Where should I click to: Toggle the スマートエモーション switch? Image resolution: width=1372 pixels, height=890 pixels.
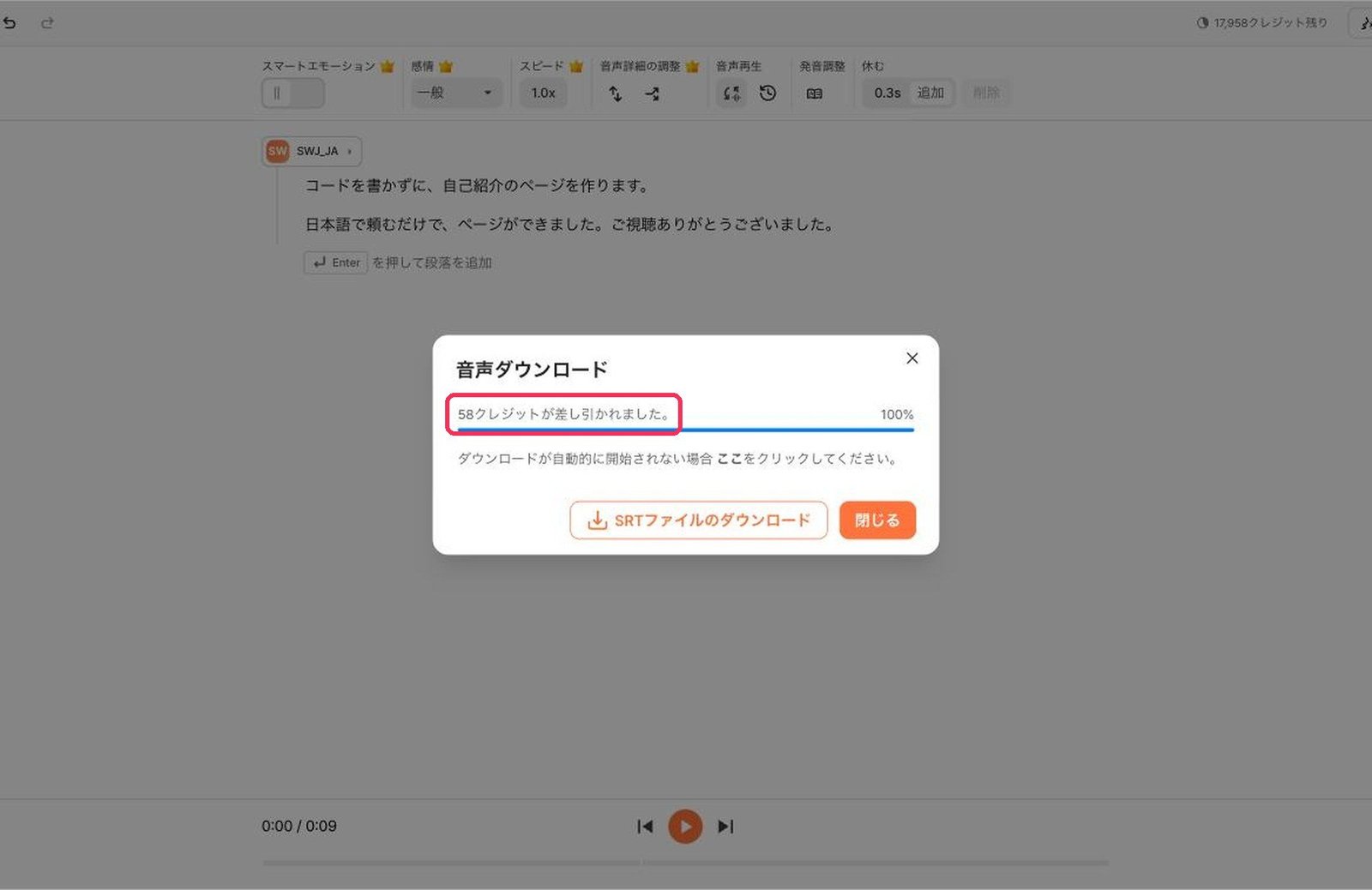tap(292, 93)
